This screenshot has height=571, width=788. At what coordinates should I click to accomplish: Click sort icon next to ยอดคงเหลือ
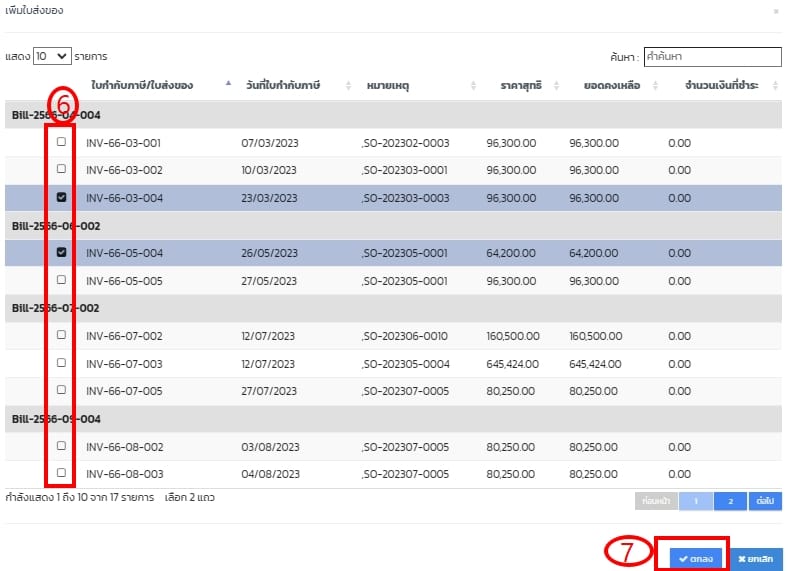click(x=656, y=86)
